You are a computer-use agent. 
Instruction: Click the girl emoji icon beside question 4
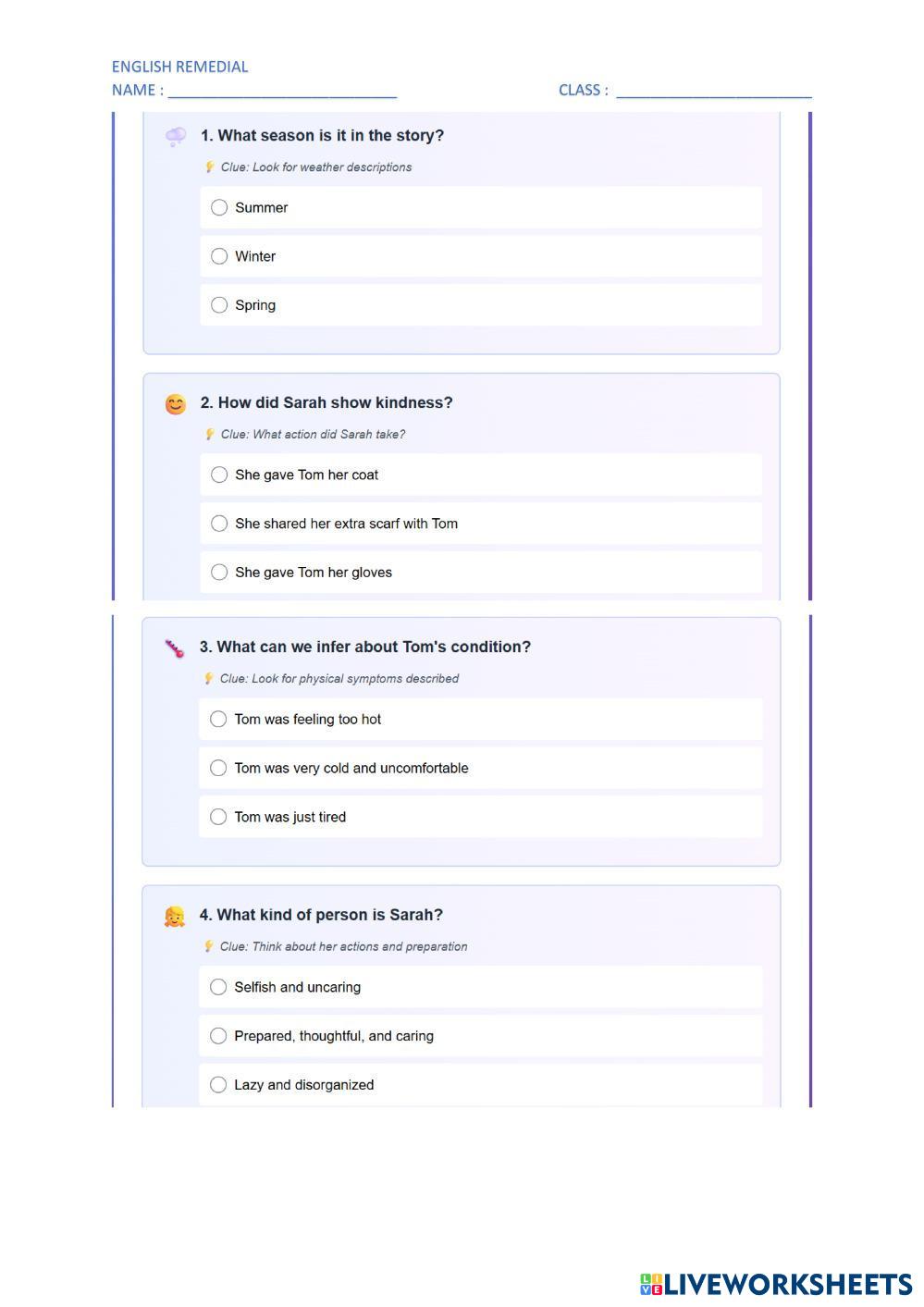click(x=174, y=917)
